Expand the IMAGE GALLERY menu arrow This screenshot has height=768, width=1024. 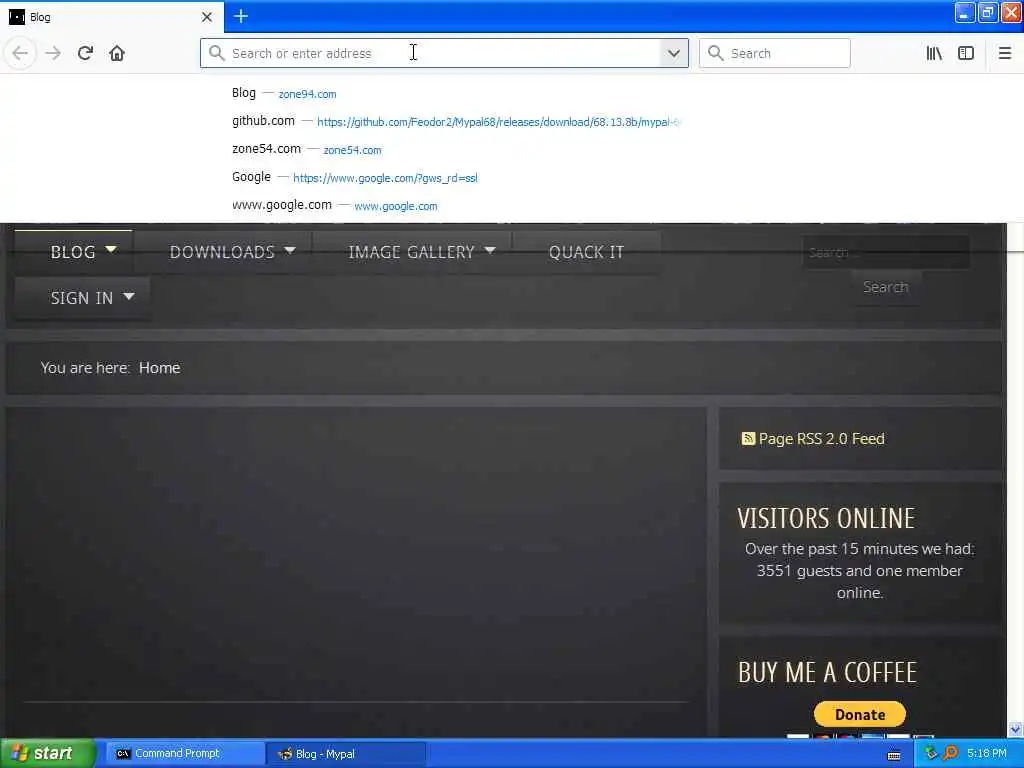point(490,249)
